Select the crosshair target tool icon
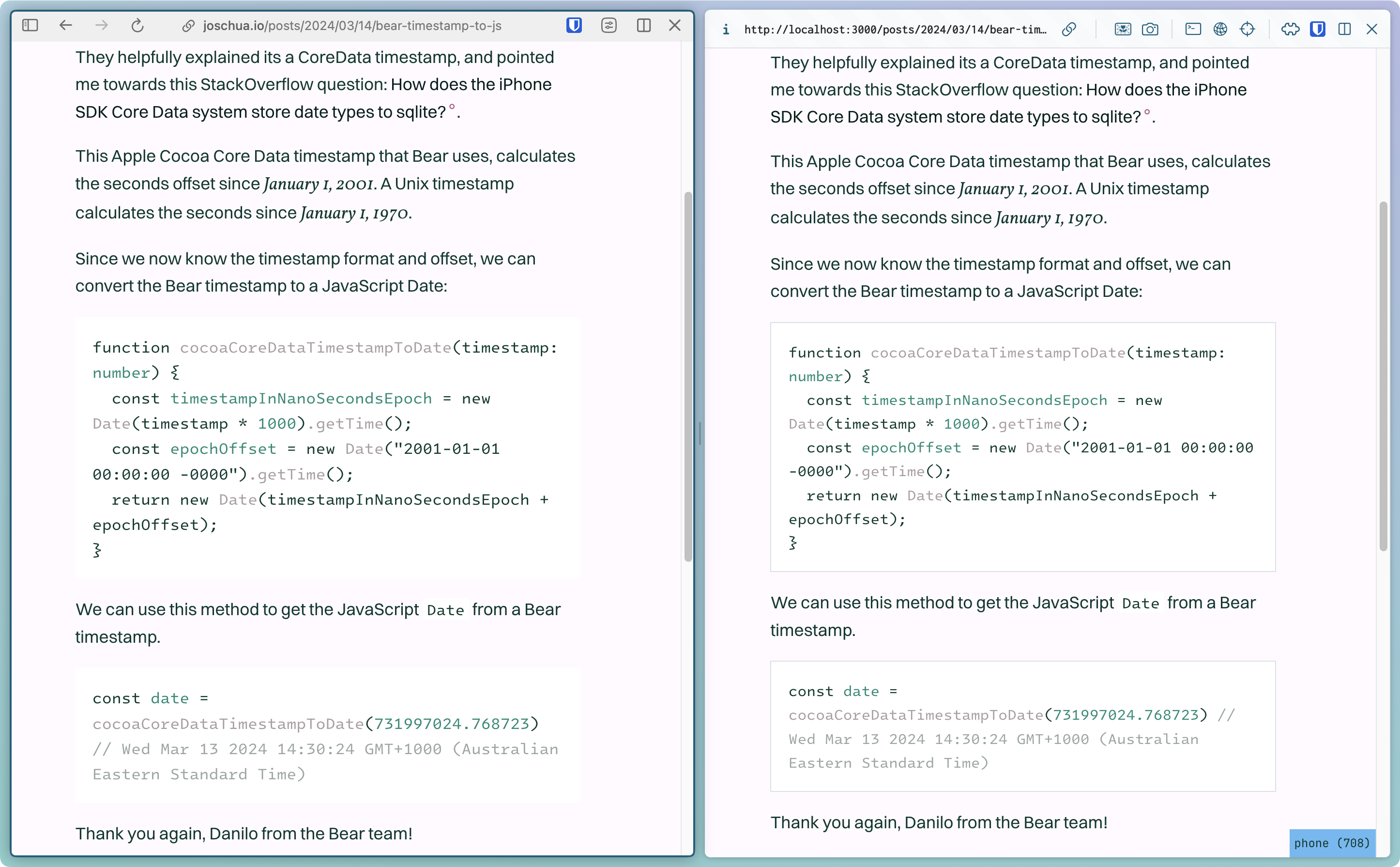The width and height of the screenshot is (1400, 867). tap(1248, 29)
